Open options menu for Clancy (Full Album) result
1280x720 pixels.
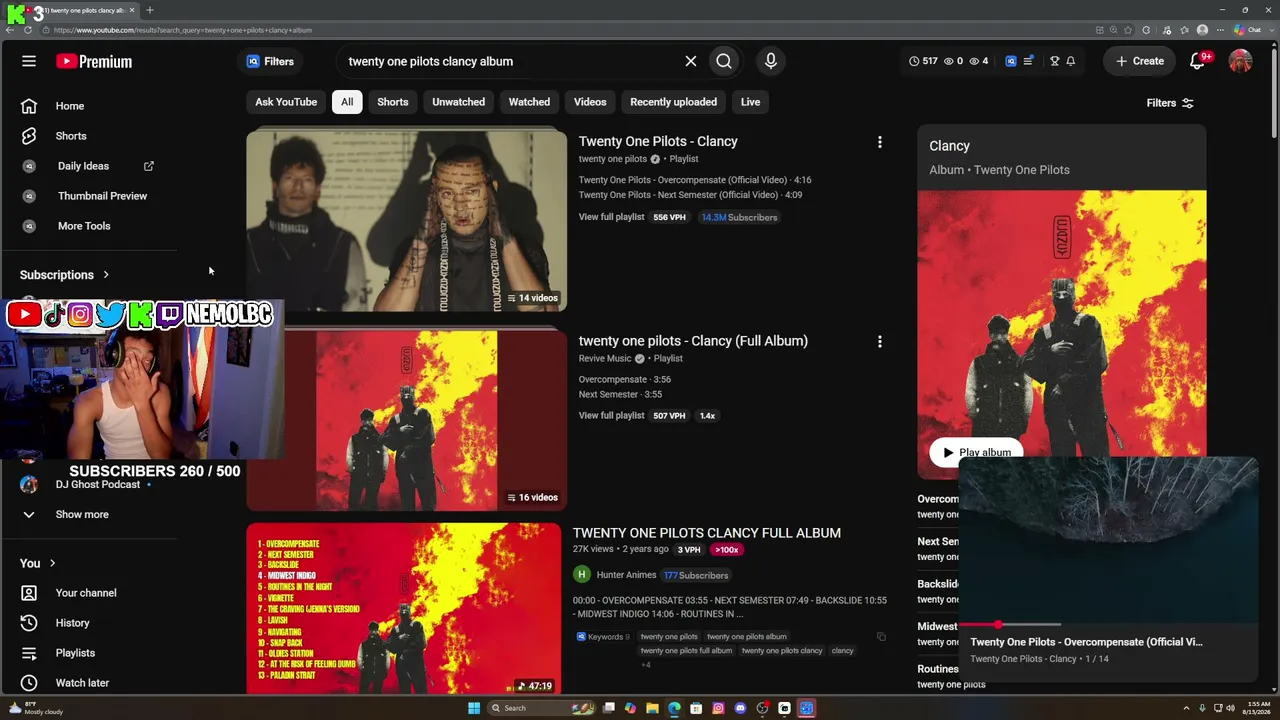(x=880, y=341)
